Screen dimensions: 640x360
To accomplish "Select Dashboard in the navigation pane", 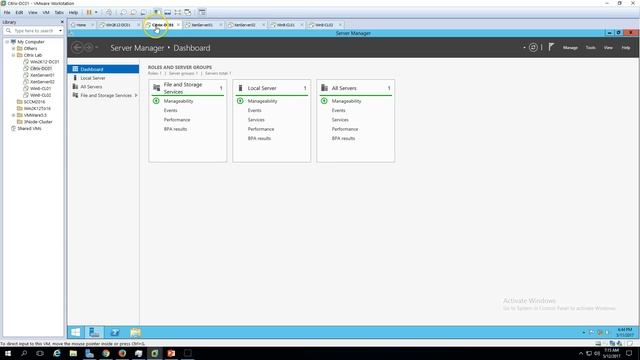I will click(103, 69).
